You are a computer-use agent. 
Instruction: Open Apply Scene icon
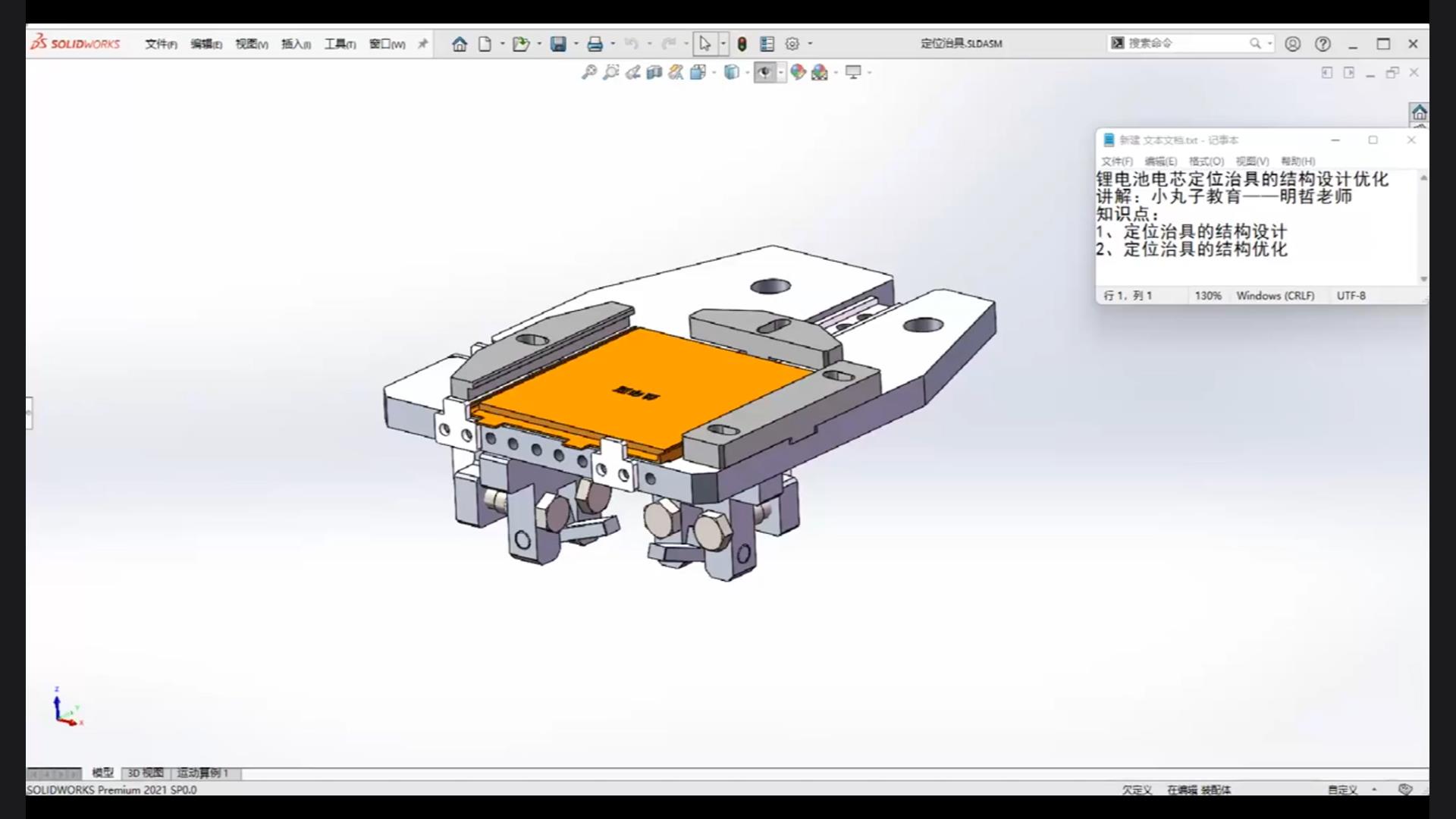point(820,72)
